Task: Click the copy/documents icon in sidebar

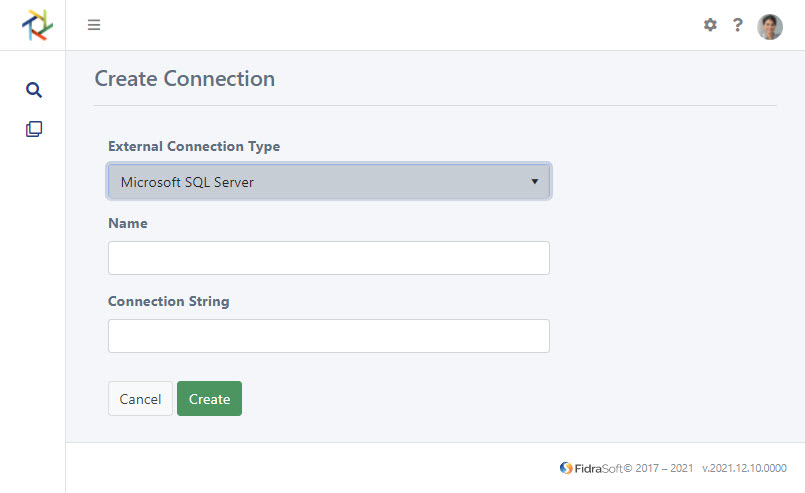Action: click(x=34, y=129)
